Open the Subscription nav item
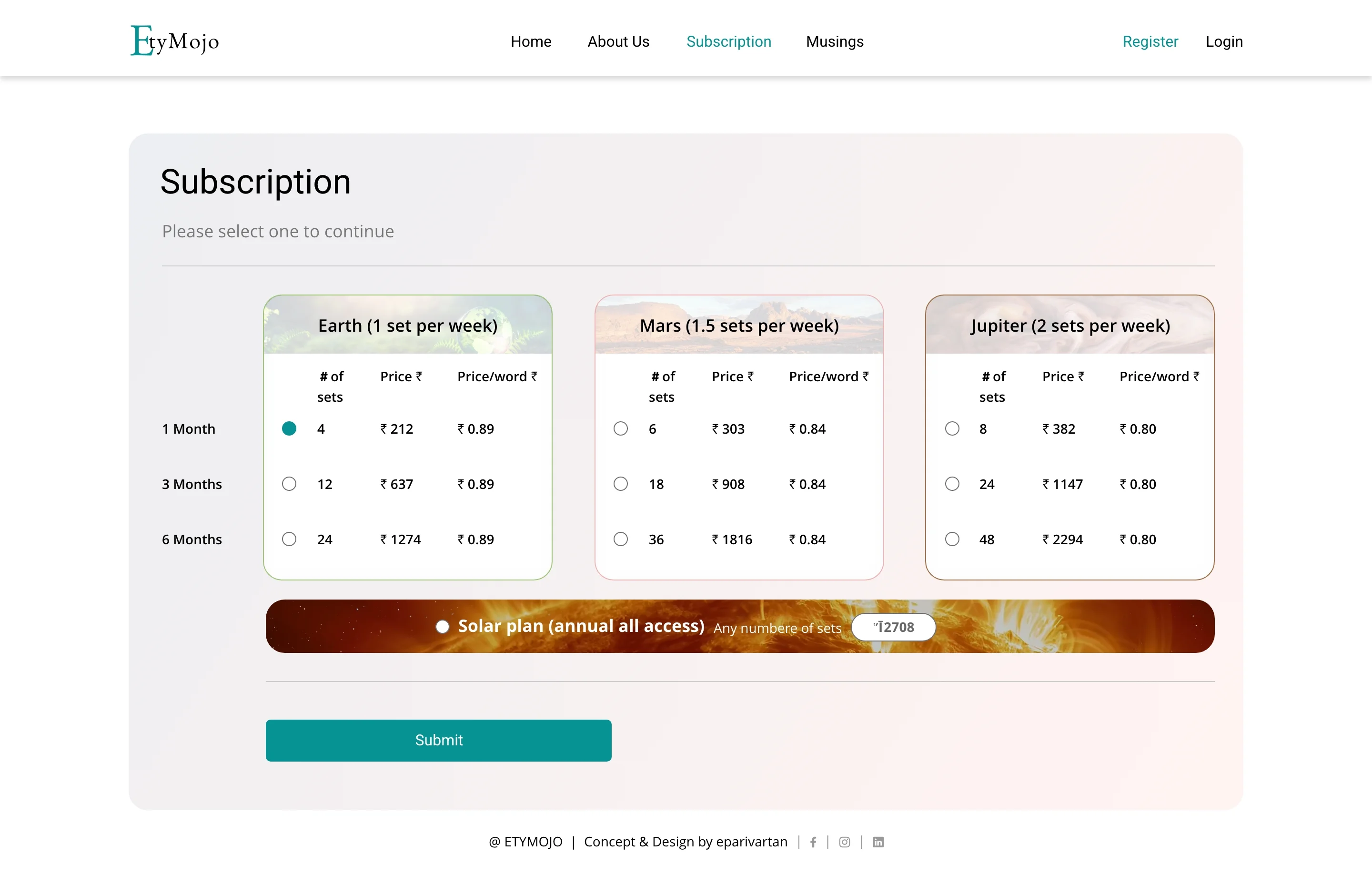Image resolution: width=1372 pixels, height=875 pixels. pyautogui.click(x=728, y=41)
